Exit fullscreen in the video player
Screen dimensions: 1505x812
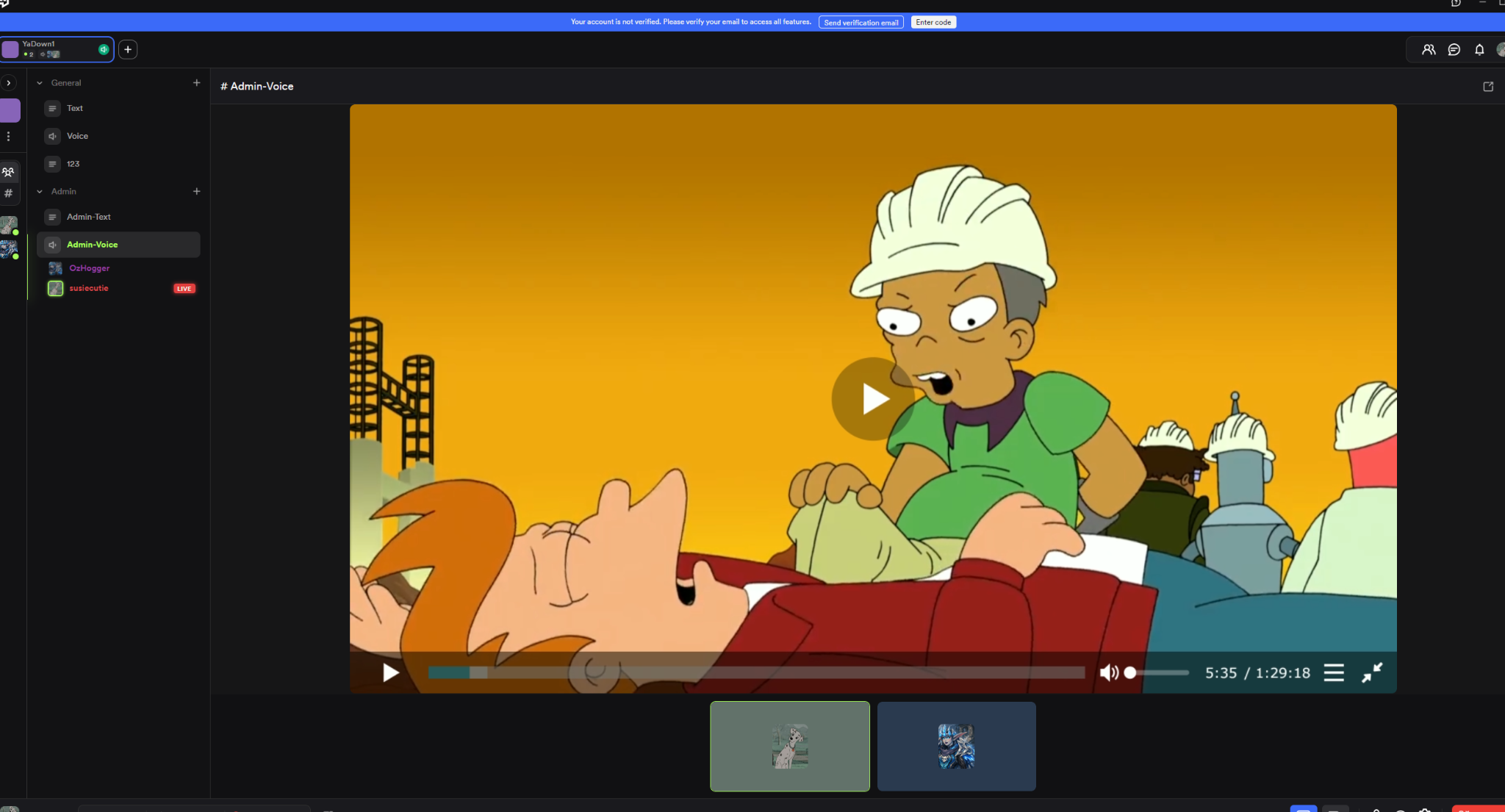(1372, 672)
